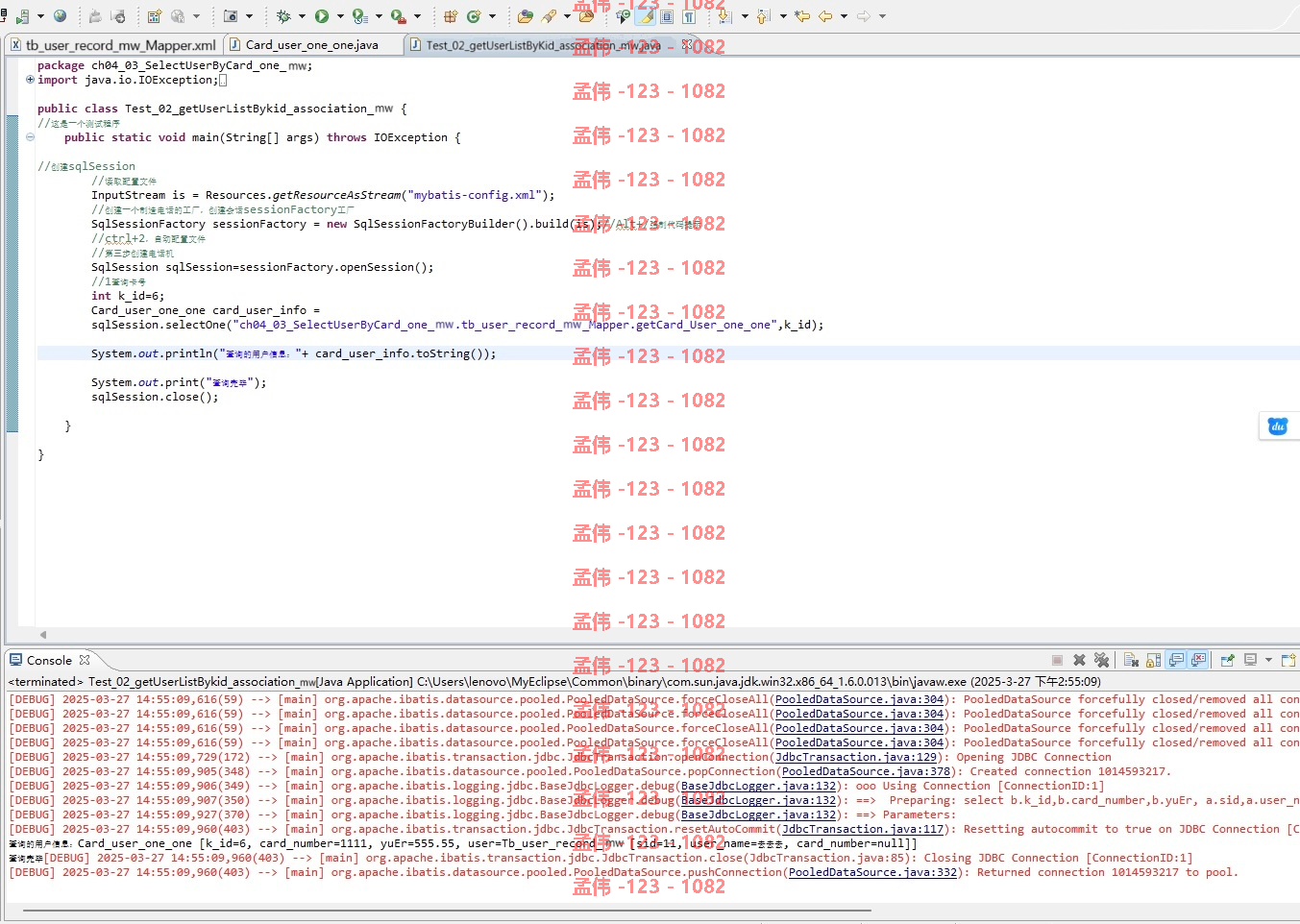Click 'mybatis-config.xml' string in code

click(473, 195)
